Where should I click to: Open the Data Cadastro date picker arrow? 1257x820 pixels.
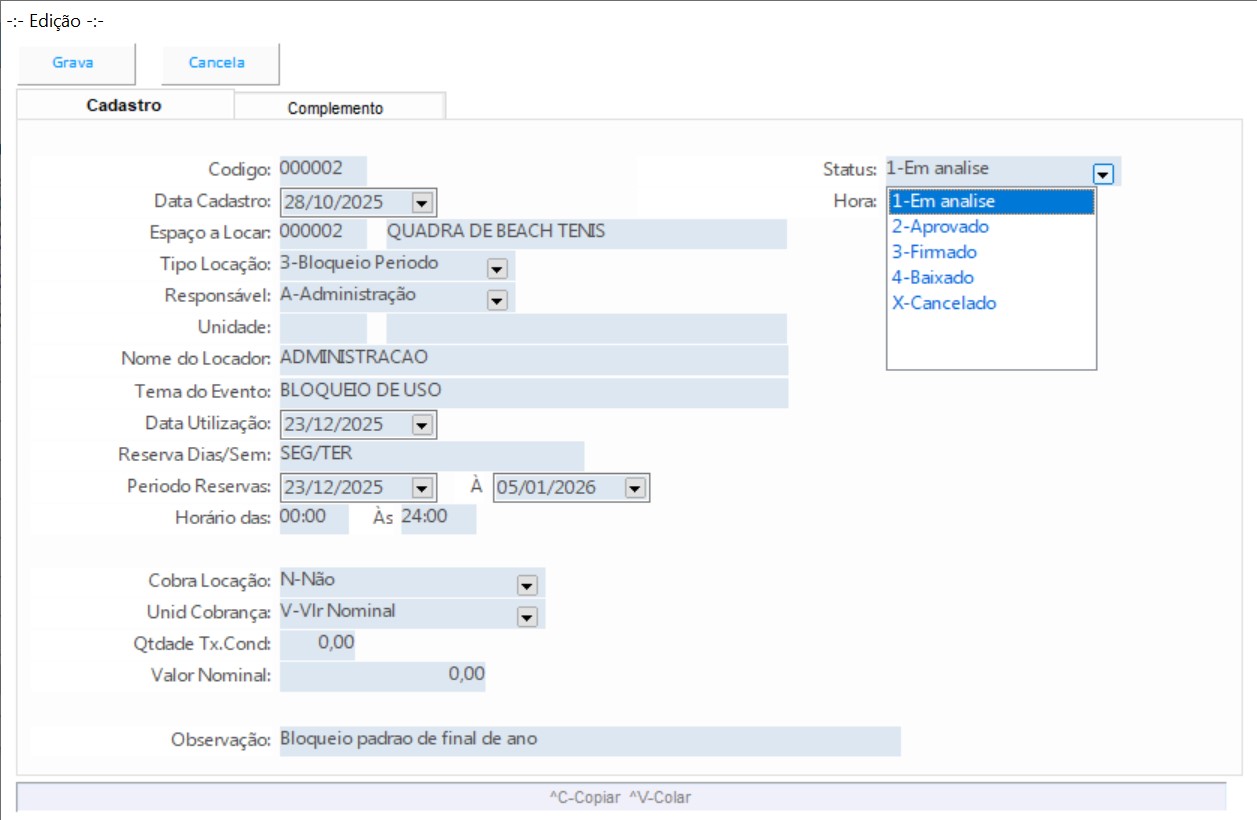click(421, 203)
